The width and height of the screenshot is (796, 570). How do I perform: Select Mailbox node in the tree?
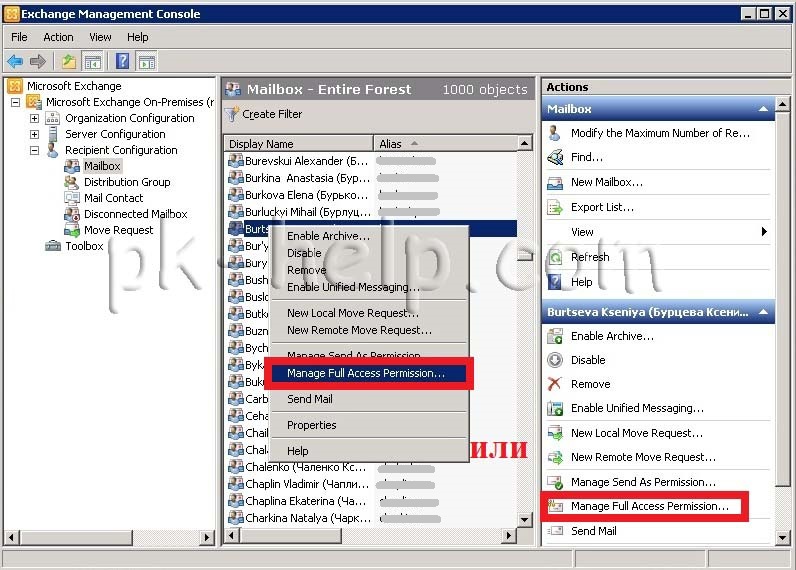[x=102, y=166]
